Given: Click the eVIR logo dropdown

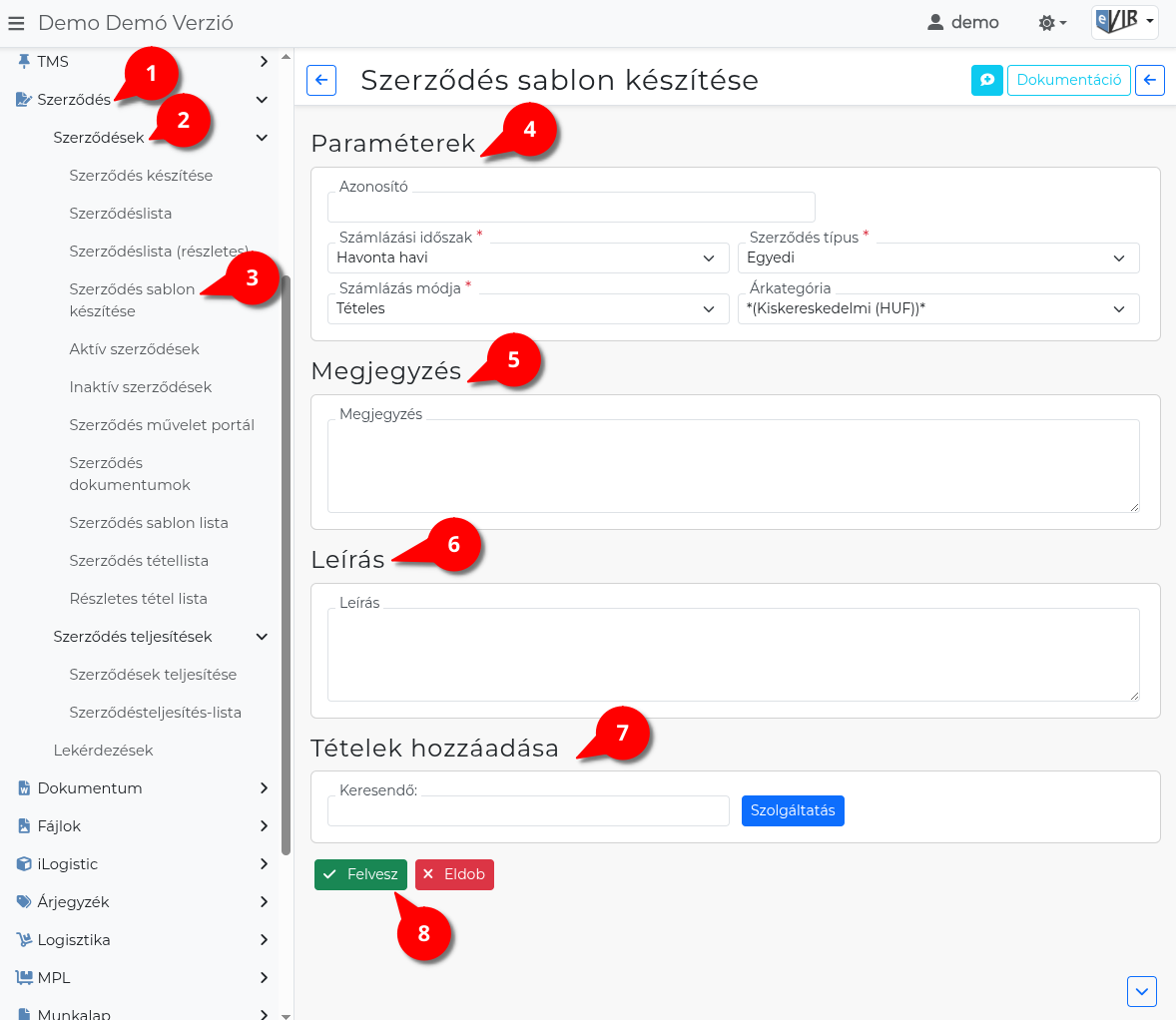Looking at the screenshot, I should [x=1125, y=22].
